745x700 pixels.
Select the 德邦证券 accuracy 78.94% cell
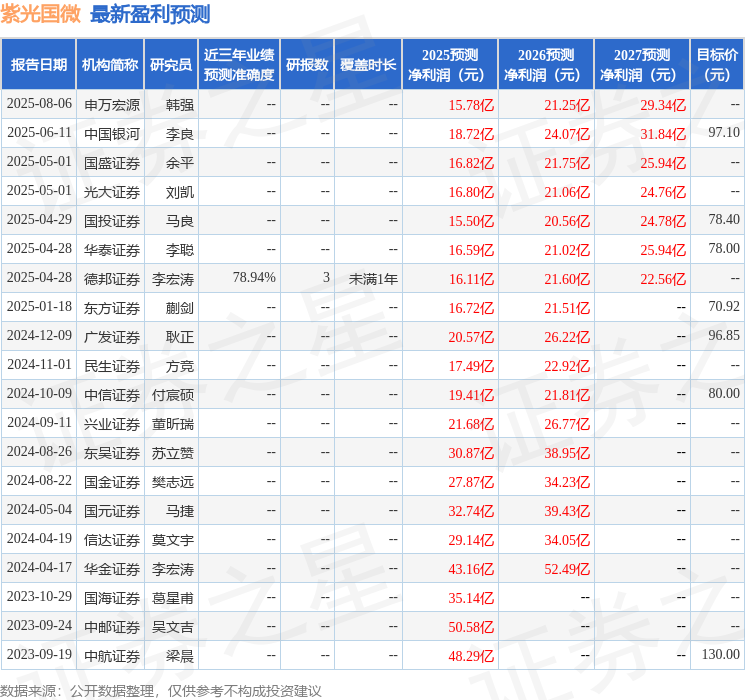(x=254, y=278)
